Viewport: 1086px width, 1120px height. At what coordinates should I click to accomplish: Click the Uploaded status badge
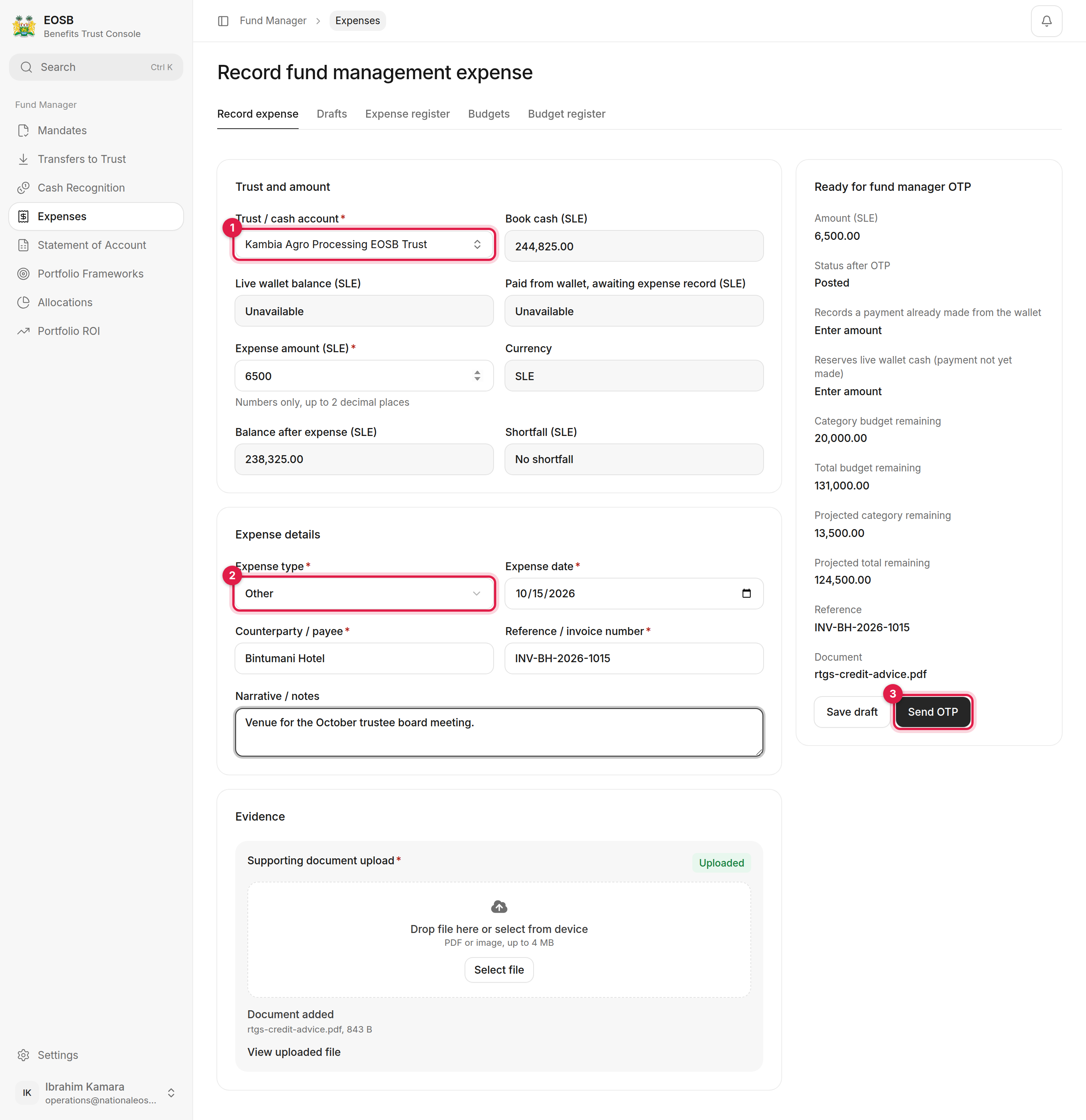[721, 863]
